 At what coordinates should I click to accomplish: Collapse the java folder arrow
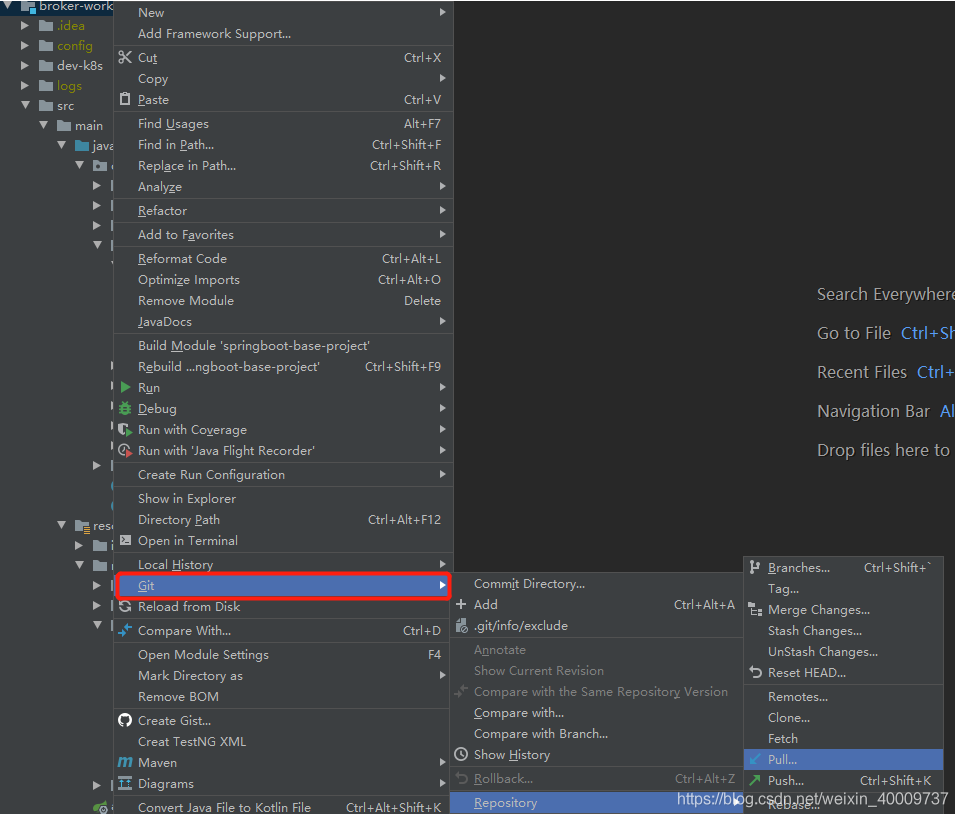point(62,145)
